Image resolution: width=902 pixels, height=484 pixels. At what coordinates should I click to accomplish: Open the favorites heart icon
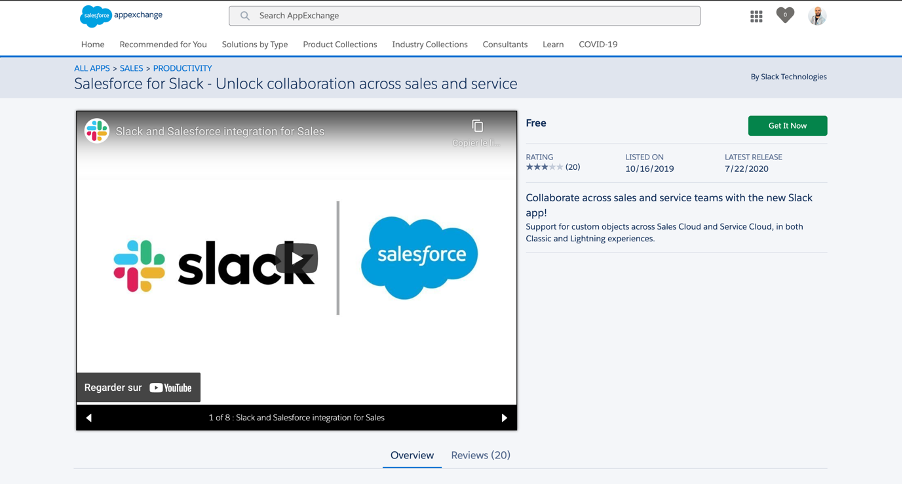click(x=785, y=16)
